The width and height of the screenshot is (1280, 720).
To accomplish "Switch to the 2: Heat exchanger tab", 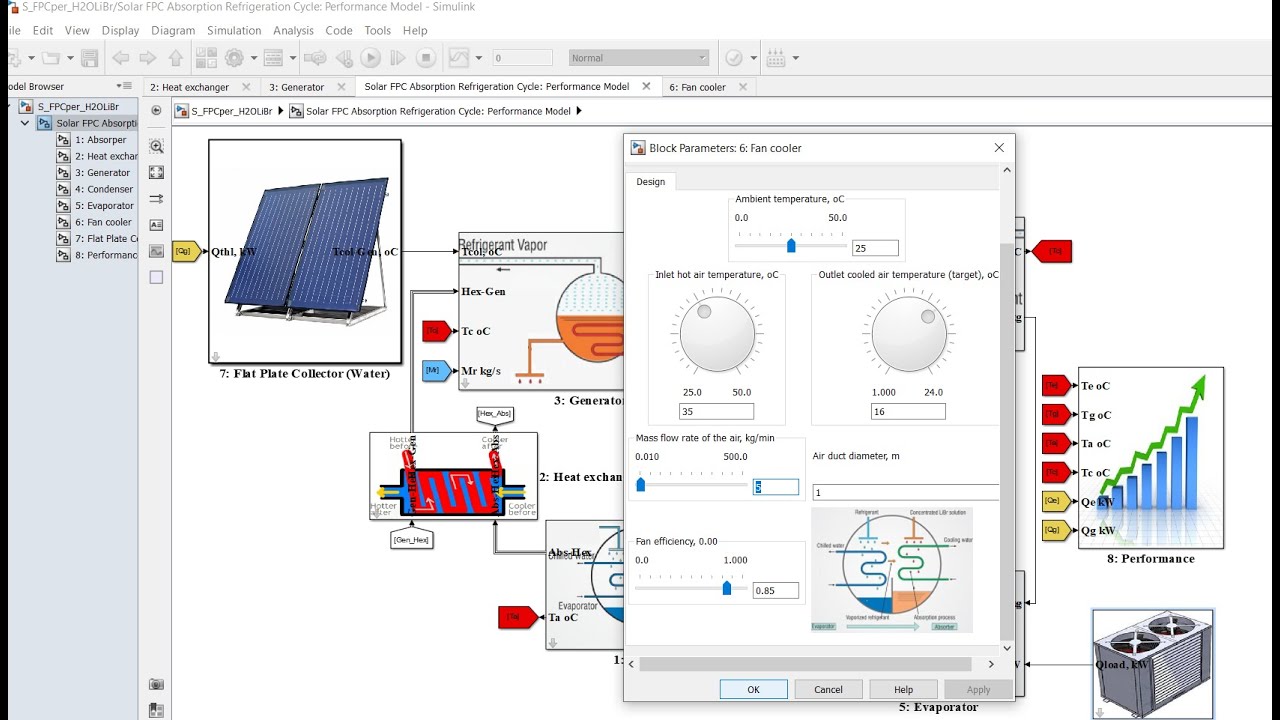I will pos(190,87).
